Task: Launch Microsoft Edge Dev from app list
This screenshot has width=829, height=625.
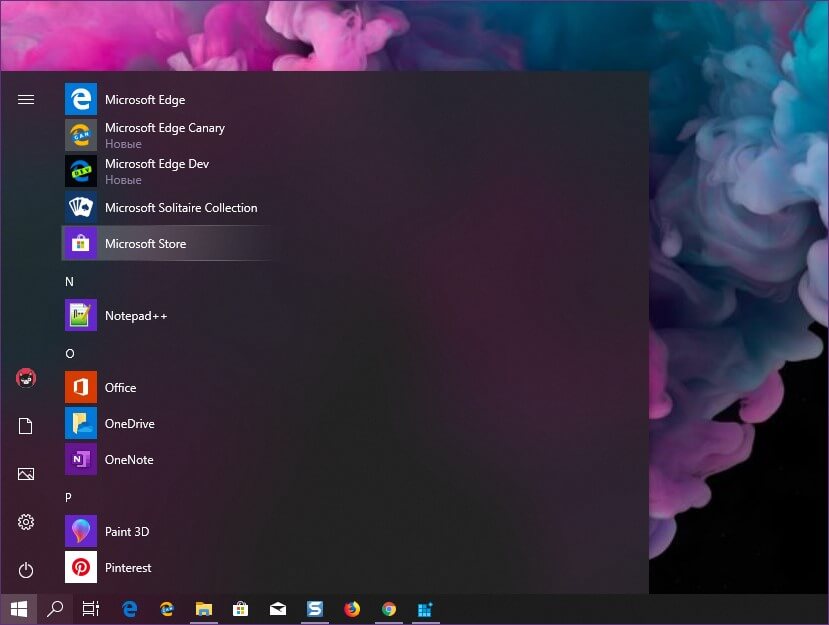Action: point(81,171)
